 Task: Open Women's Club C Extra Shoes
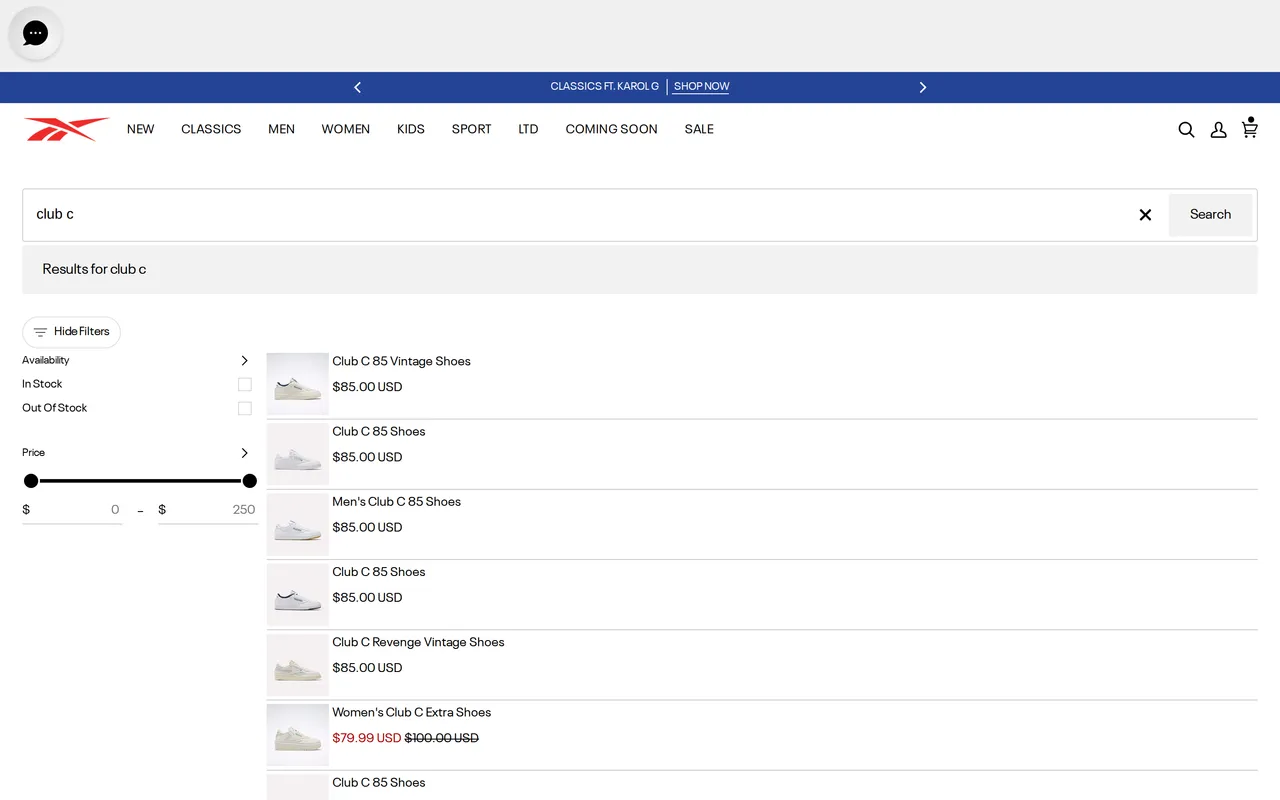(x=411, y=713)
